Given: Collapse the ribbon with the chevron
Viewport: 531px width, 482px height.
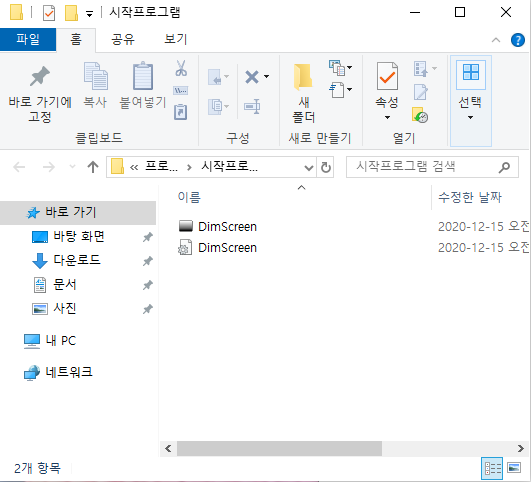Looking at the screenshot, I should pos(496,40).
